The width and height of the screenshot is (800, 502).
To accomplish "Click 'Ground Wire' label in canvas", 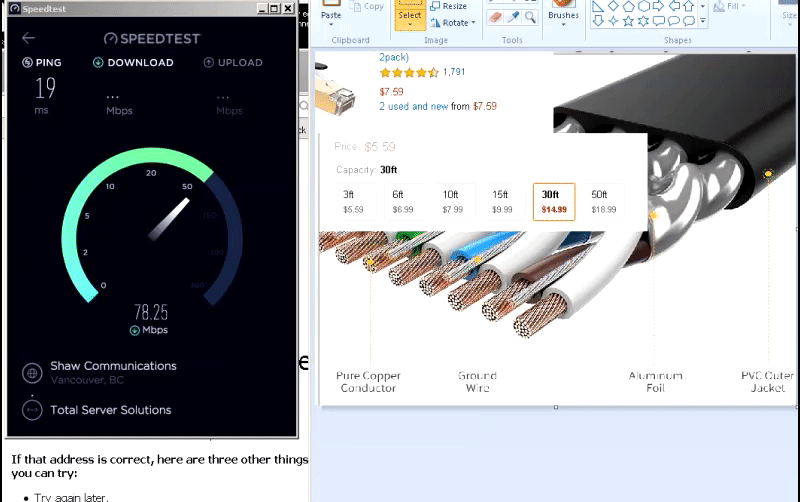I will coord(478,382).
